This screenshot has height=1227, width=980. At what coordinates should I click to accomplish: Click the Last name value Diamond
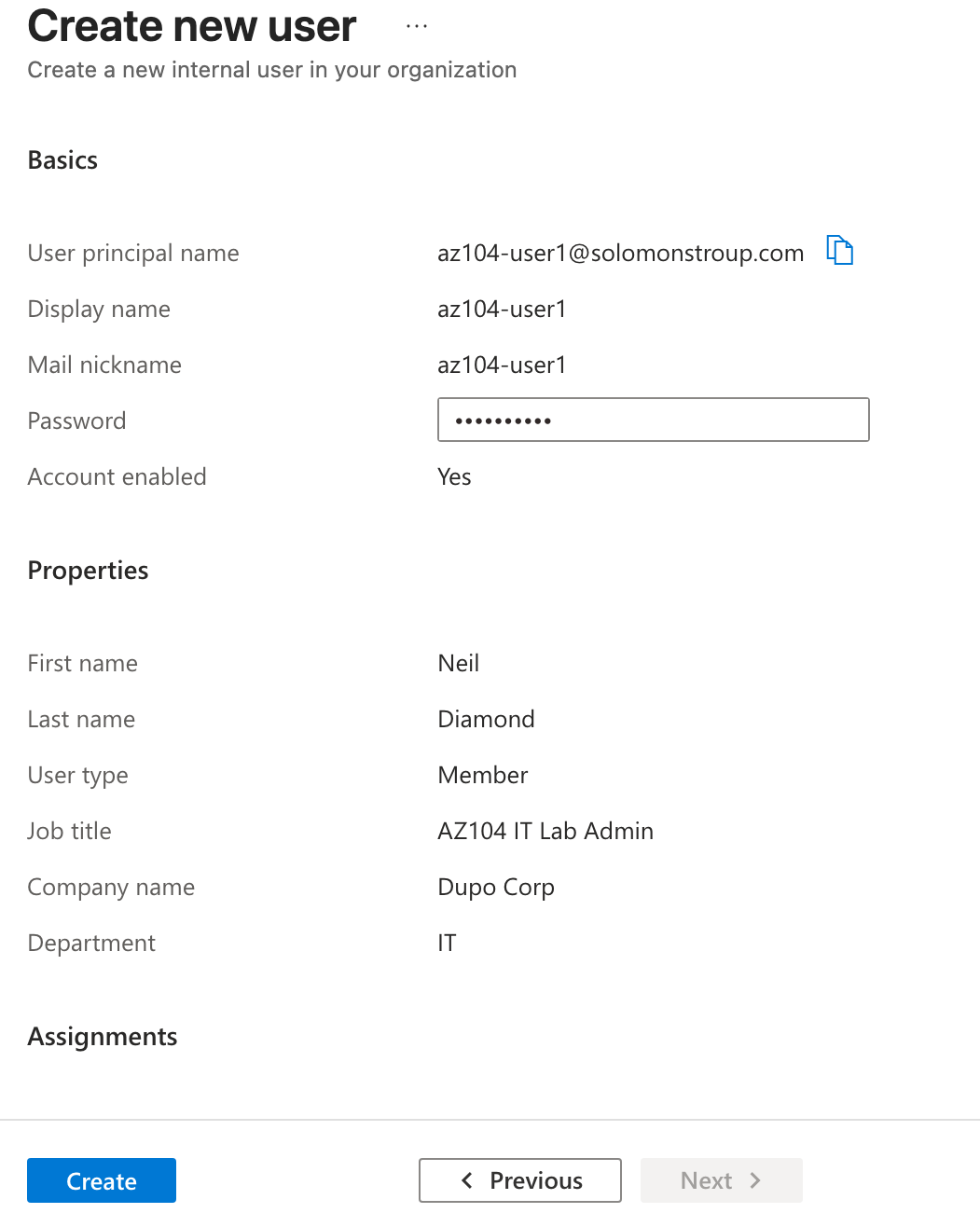point(486,720)
